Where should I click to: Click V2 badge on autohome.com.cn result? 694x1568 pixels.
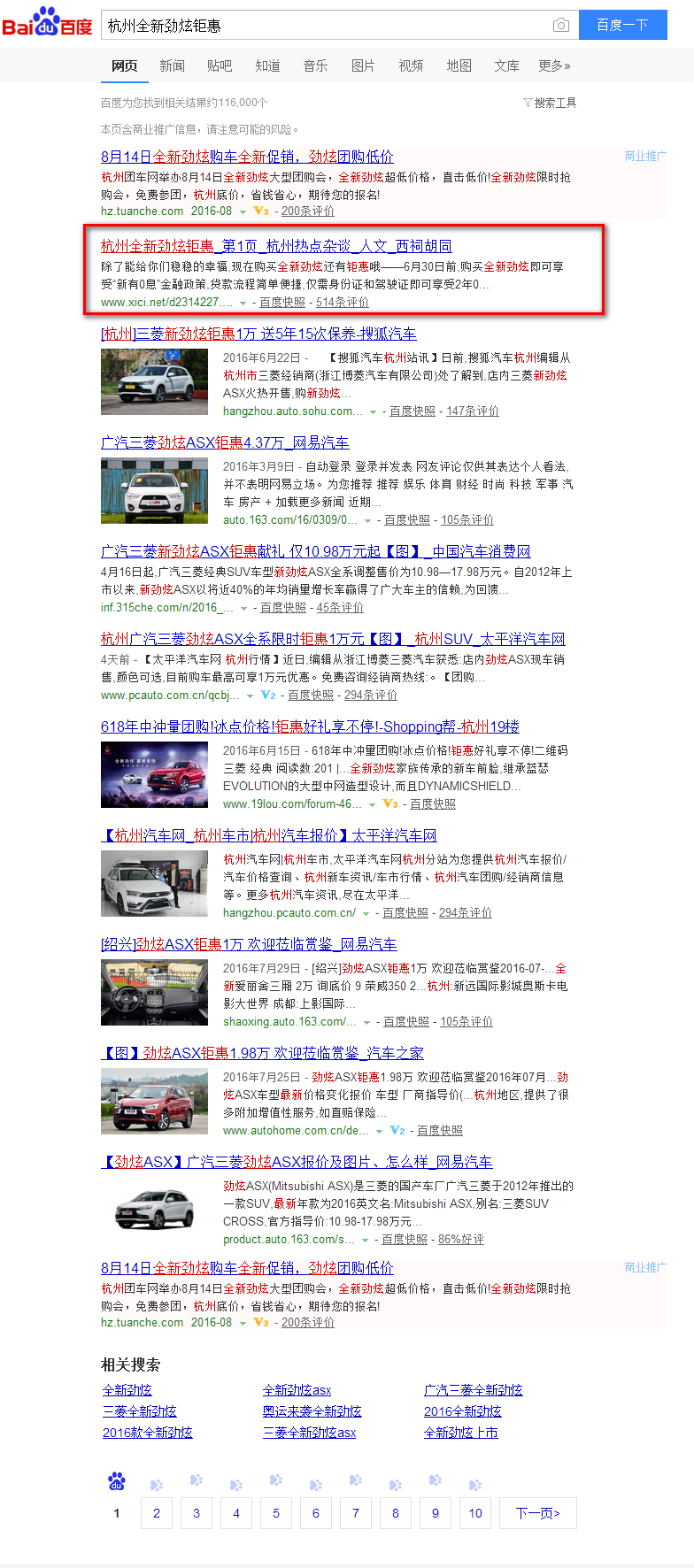pos(397,1131)
